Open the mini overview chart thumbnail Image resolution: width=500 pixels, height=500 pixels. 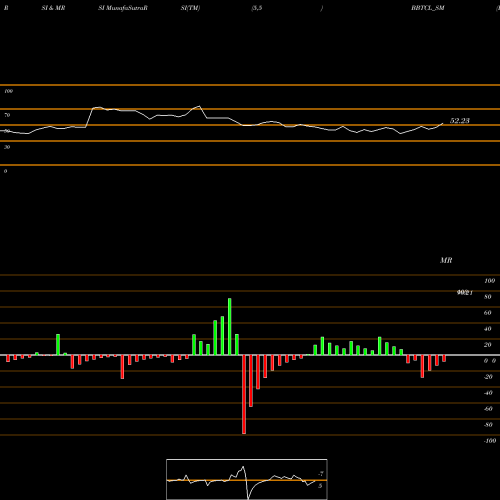pyautogui.click(x=247, y=479)
